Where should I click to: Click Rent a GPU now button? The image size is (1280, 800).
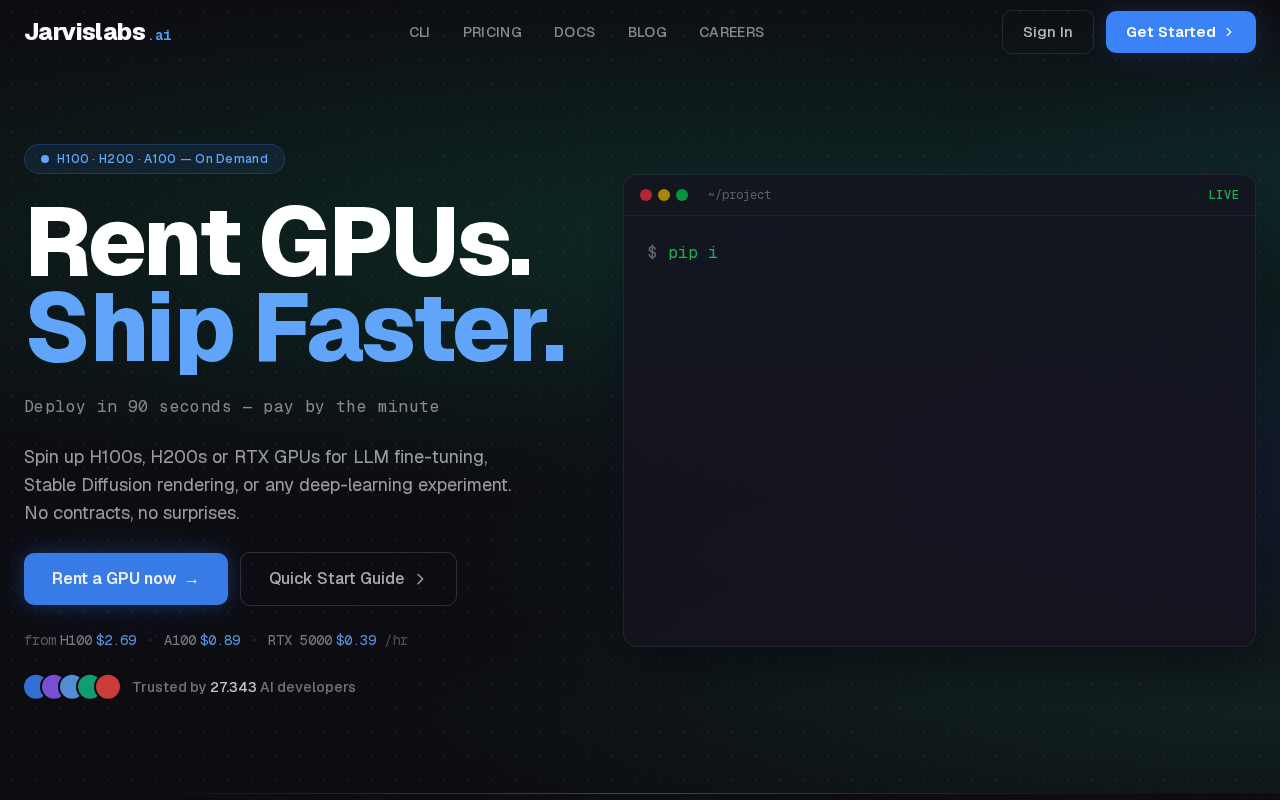(x=126, y=579)
